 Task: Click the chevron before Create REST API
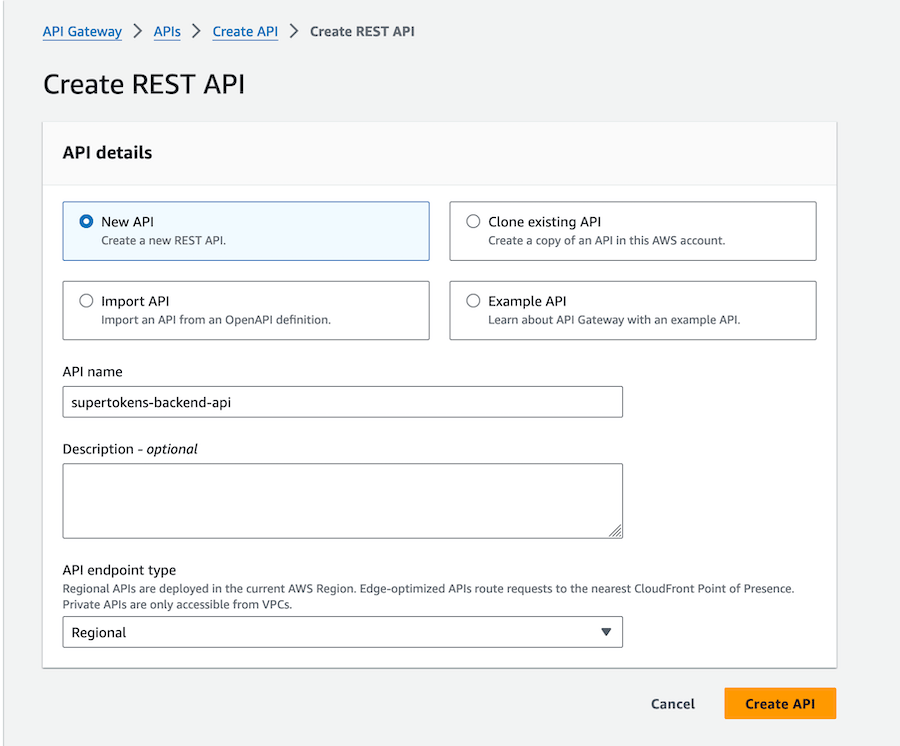pyautogui.click(x=290, y=31)
